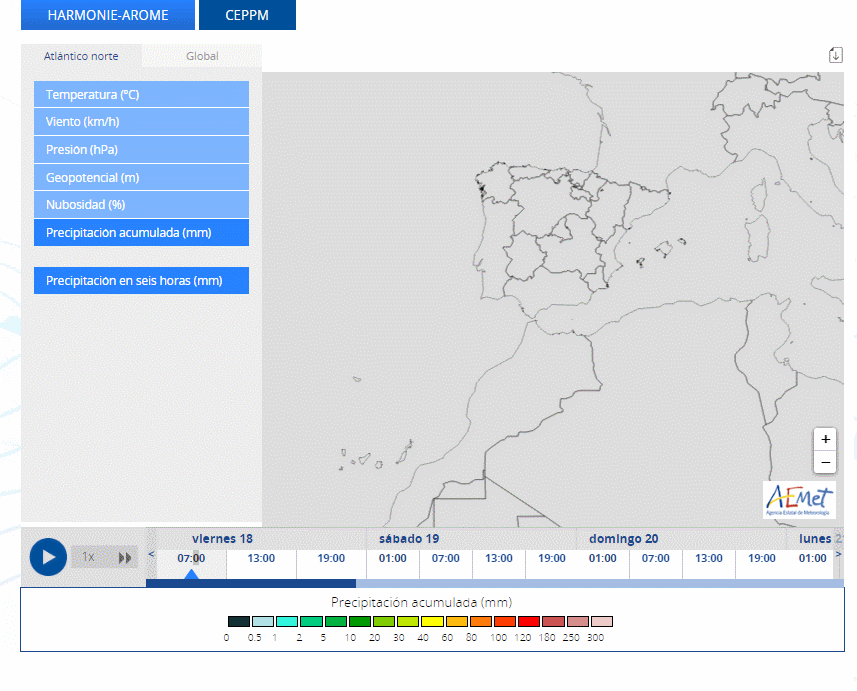The image size is (857, 691).
Task: Click the fast-forward speed icon
Action: (125, 557)
